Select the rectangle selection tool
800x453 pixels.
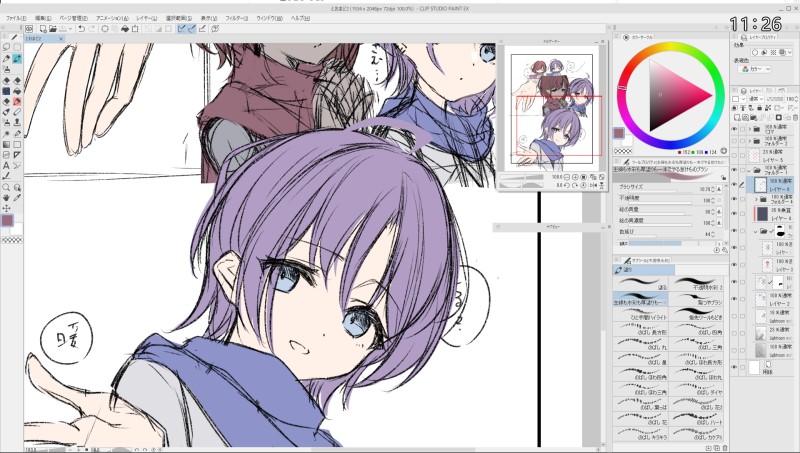point(17,47)
